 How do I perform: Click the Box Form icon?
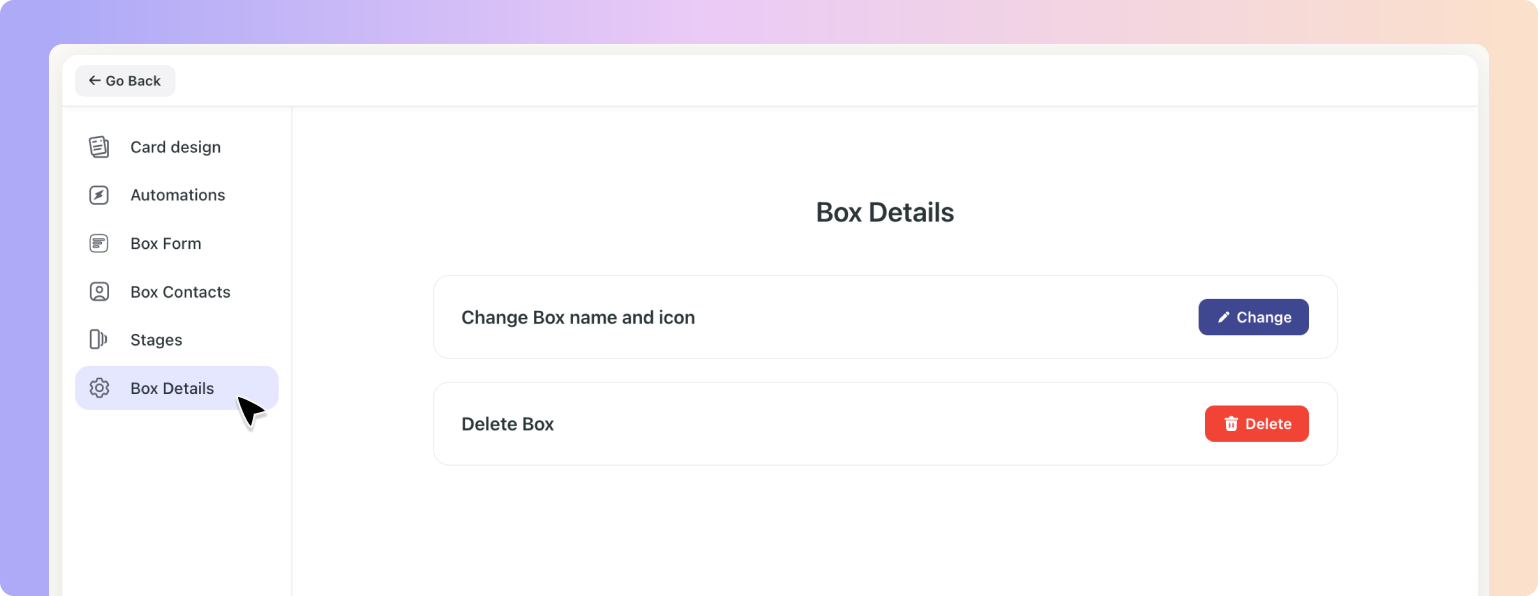point(99,243)
